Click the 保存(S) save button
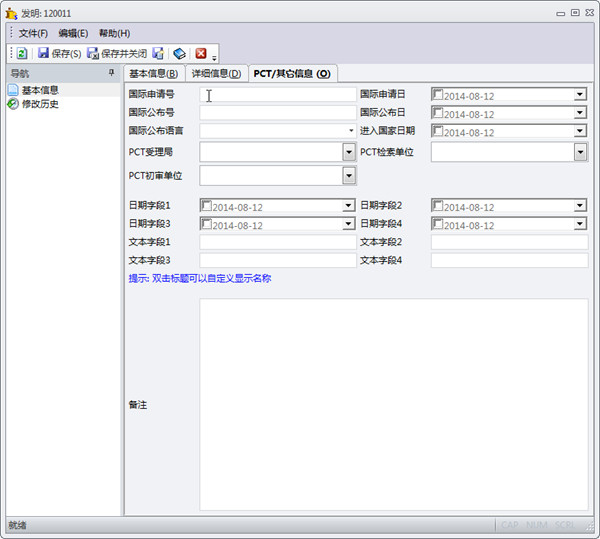600x539 pixels. tap(59, 53)
